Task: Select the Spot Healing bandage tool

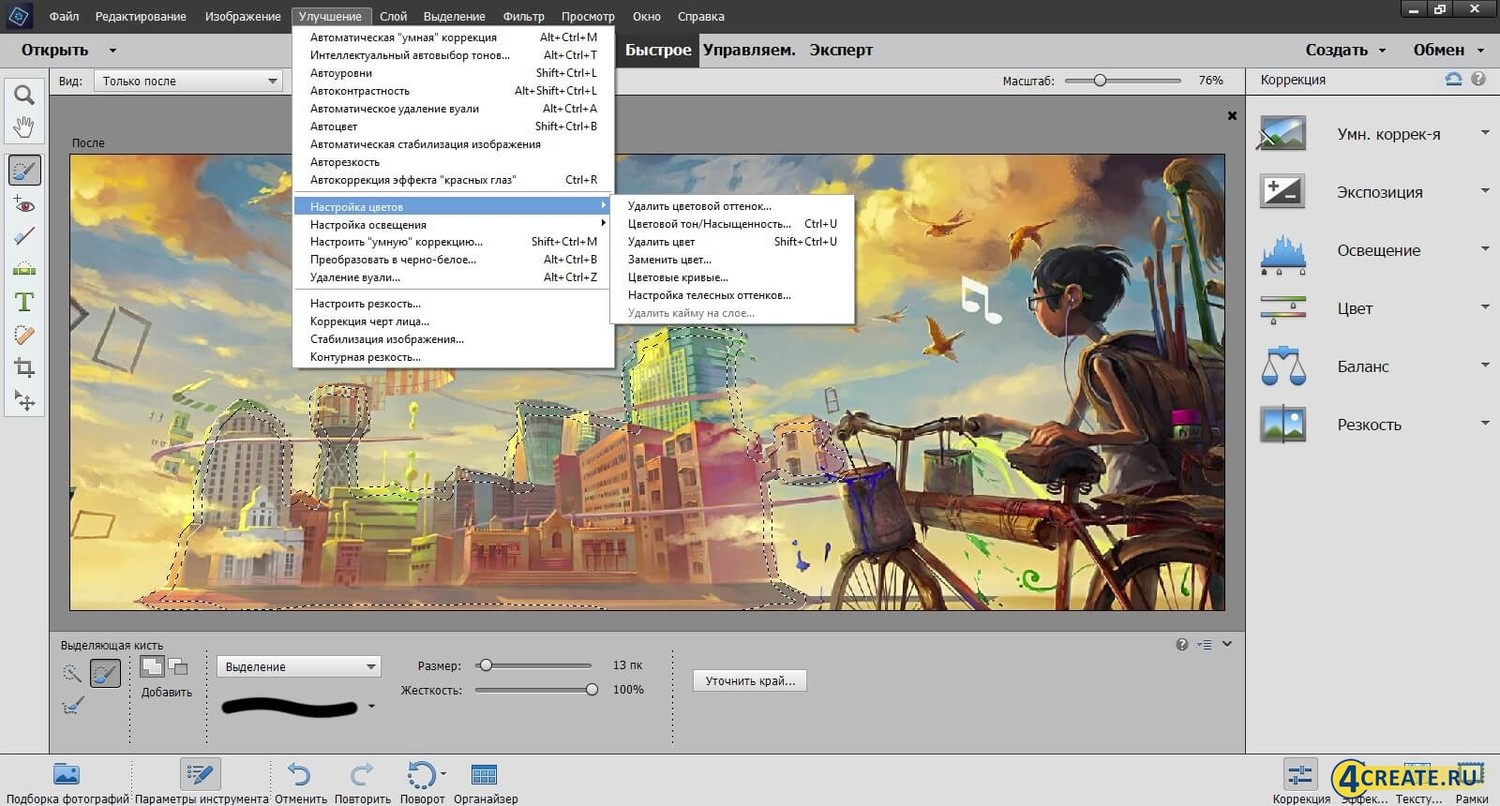Action: [24, 335]
